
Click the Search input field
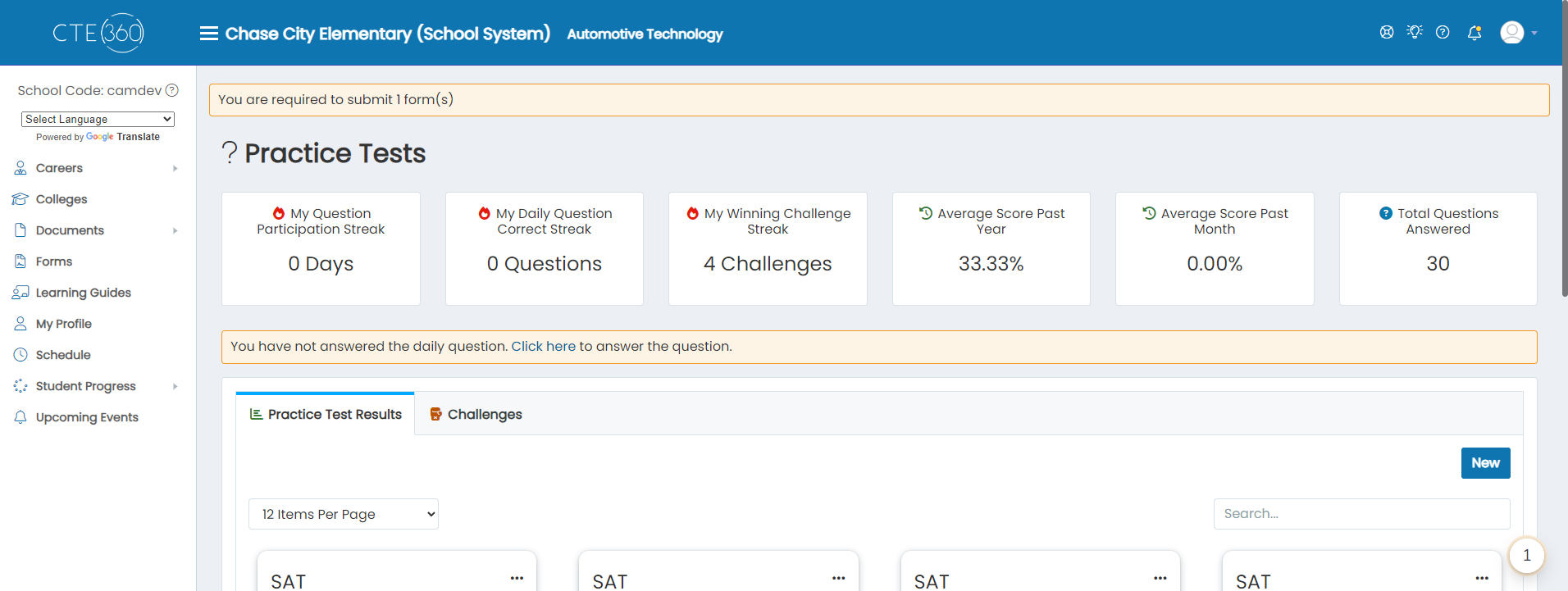(1362, 514)
